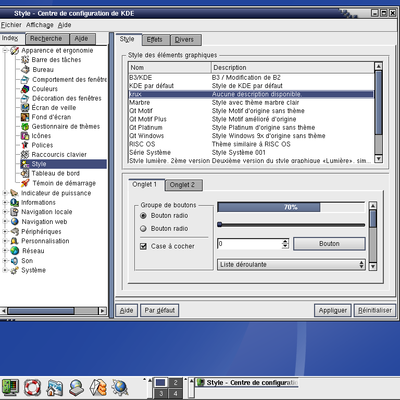Collapse the Apparence et ergonomie branch
Screen dimensions: 400x400
[5, 50]
